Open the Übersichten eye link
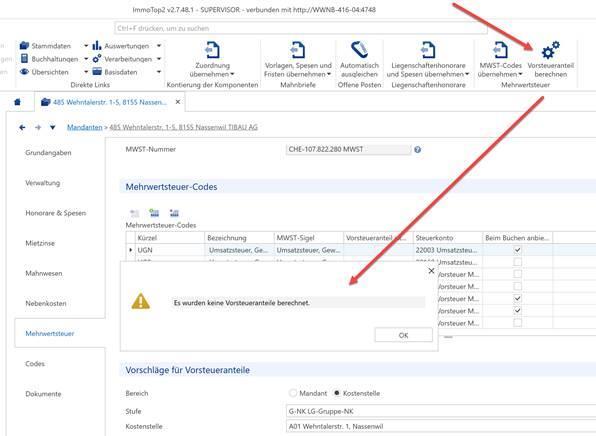The image size is (596, 436). point(44,72)
